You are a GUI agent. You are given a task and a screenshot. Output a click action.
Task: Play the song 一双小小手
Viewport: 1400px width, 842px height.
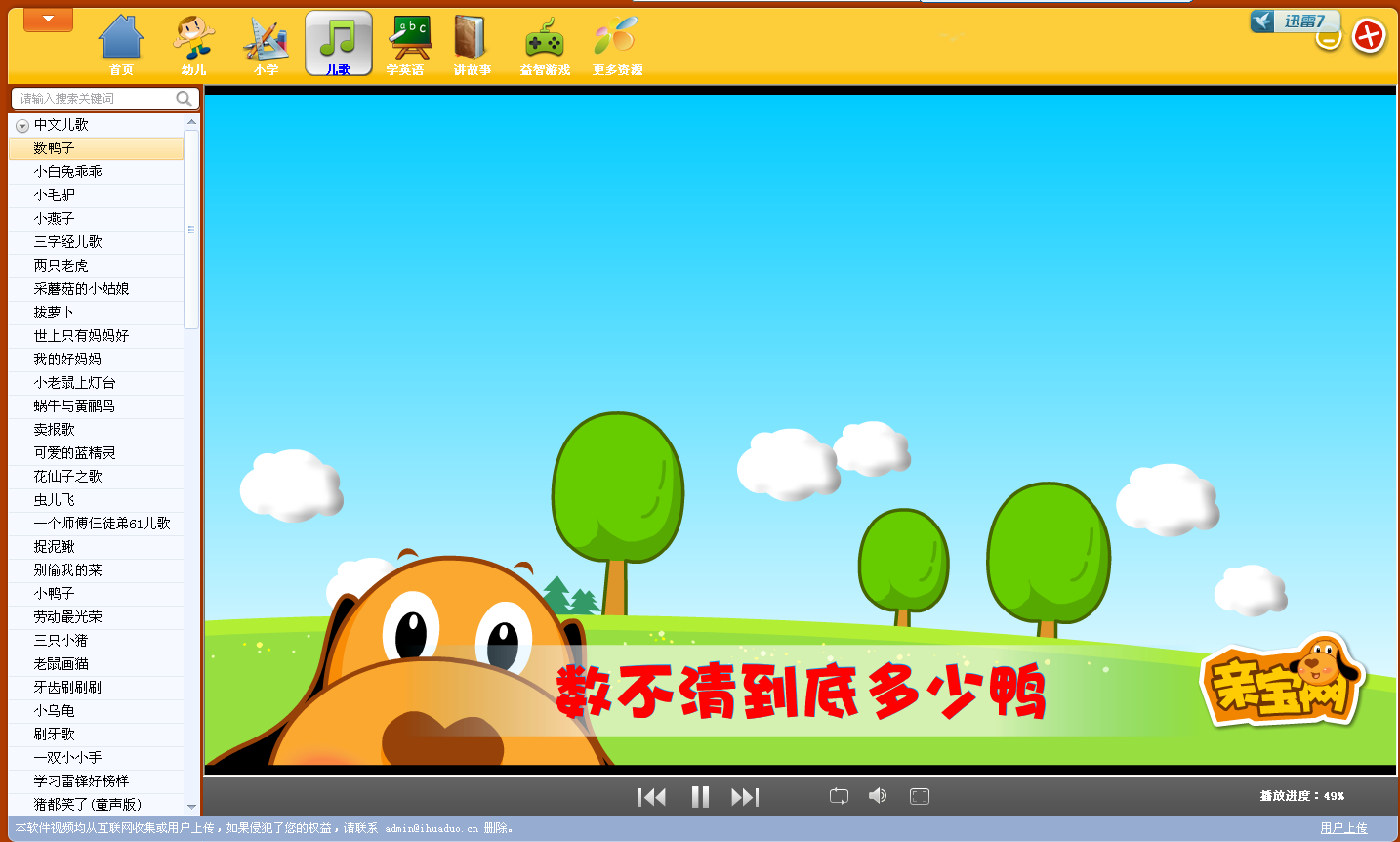point(96,758)
